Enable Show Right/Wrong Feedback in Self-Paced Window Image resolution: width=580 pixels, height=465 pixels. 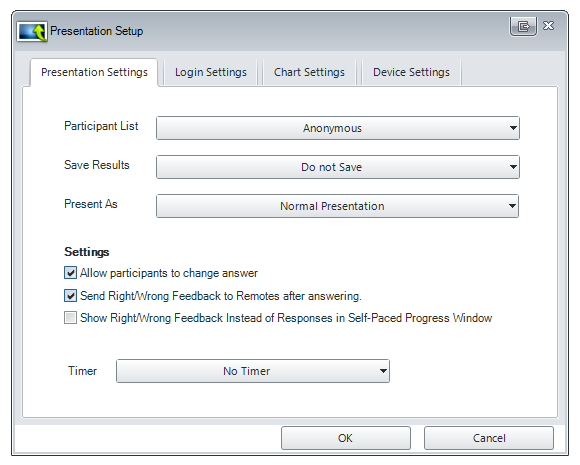(x=70, y=318)
